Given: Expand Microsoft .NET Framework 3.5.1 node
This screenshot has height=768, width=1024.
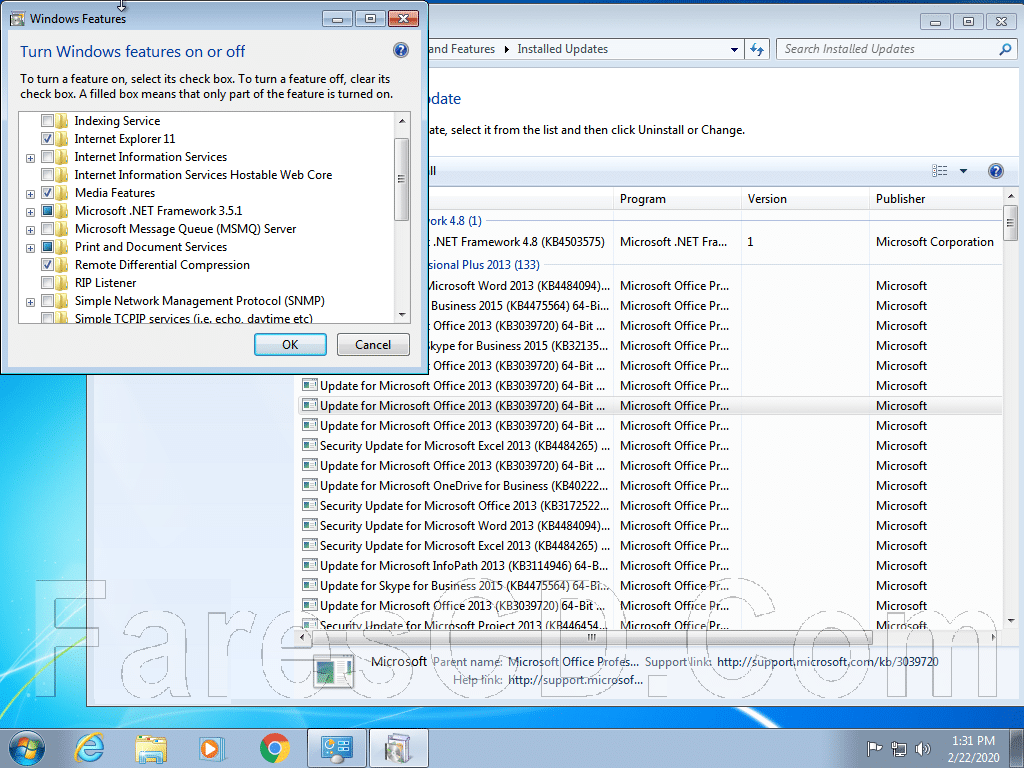Looking at the screenshot, I should [30, 212].
